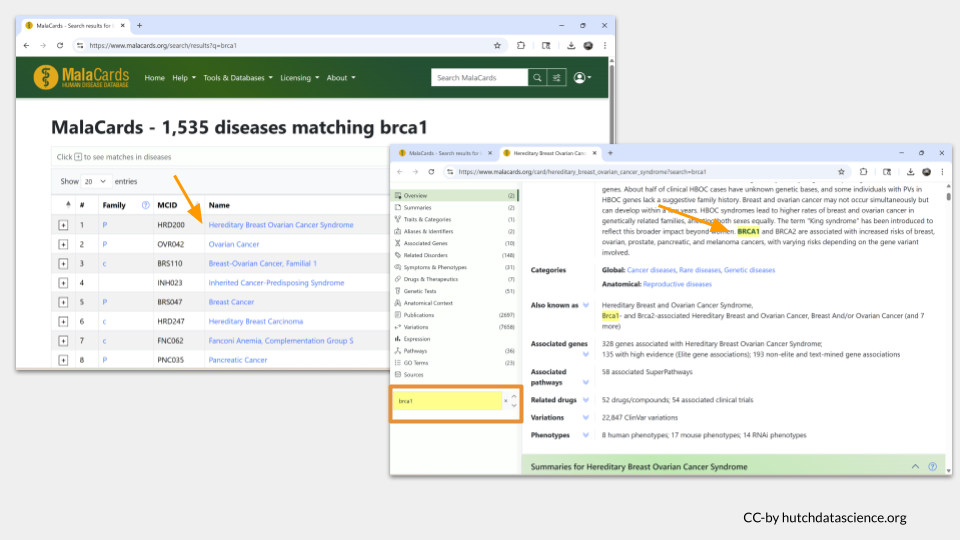Screen dimensions: 960x540
Task: Bookmark the search results page with star icon
Action: pos(497,45)
